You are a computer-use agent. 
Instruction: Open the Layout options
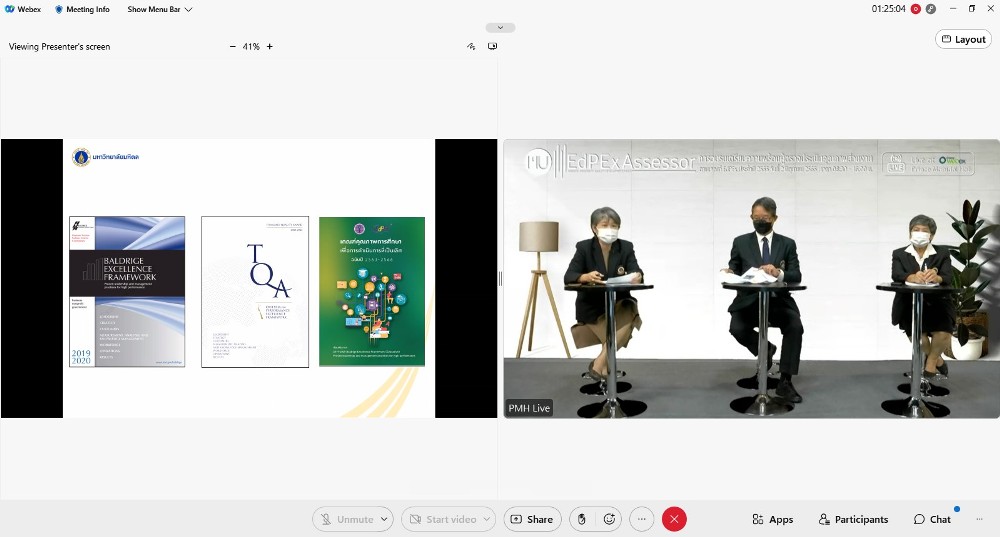(963, 39)
